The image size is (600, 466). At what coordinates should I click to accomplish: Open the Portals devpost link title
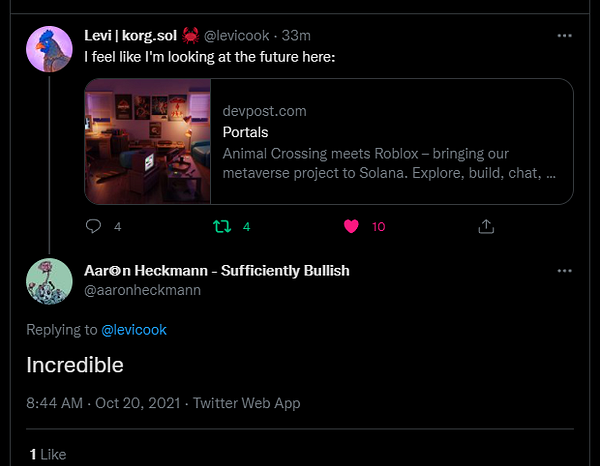(x=245, y=132)
